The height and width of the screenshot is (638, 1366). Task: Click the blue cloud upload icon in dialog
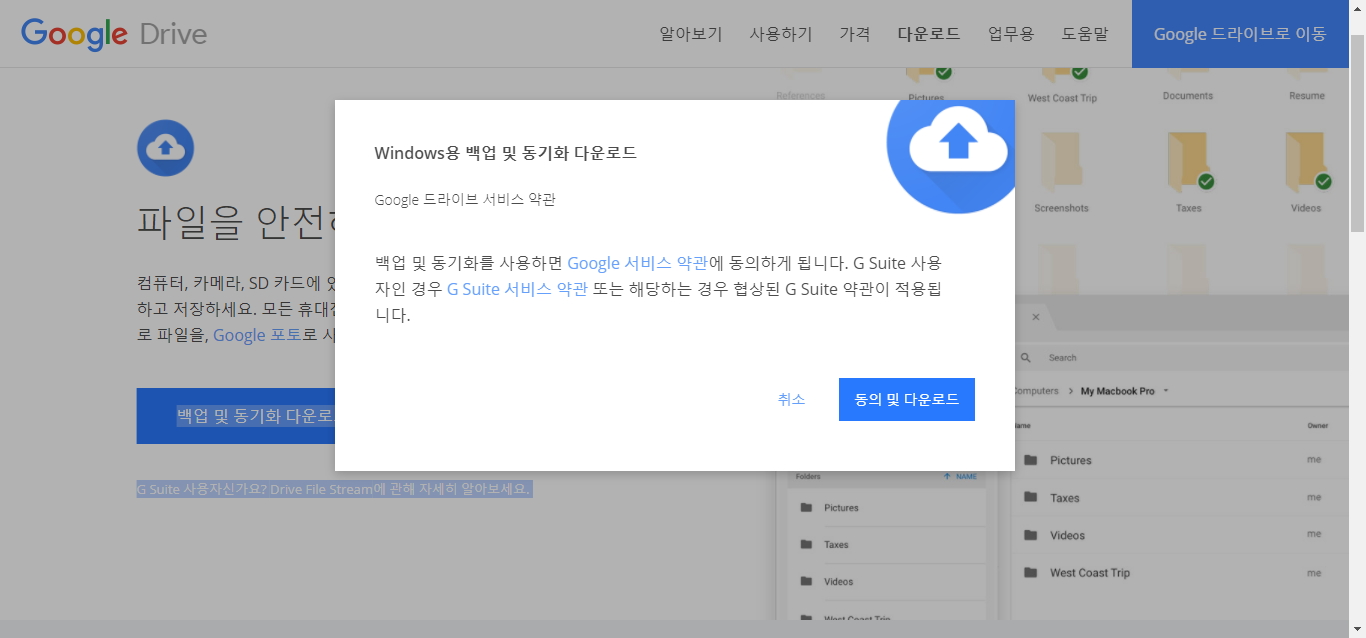(951, 156)
